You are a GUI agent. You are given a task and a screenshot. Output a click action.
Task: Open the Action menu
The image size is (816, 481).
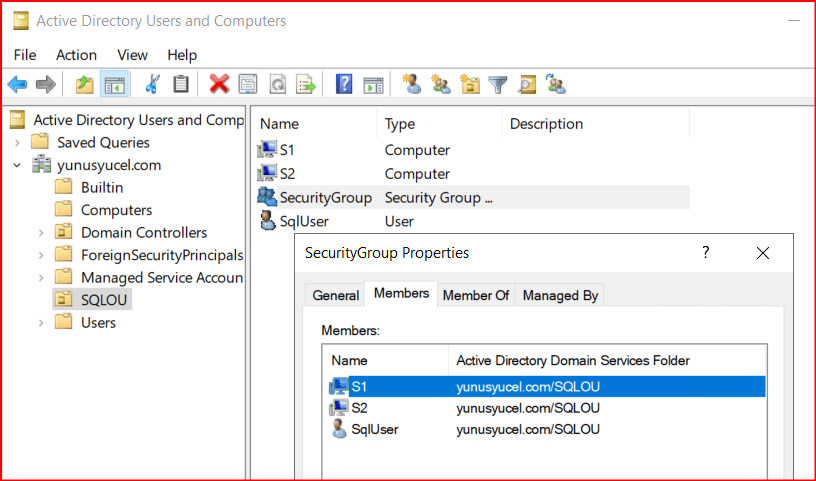[76, 55]
